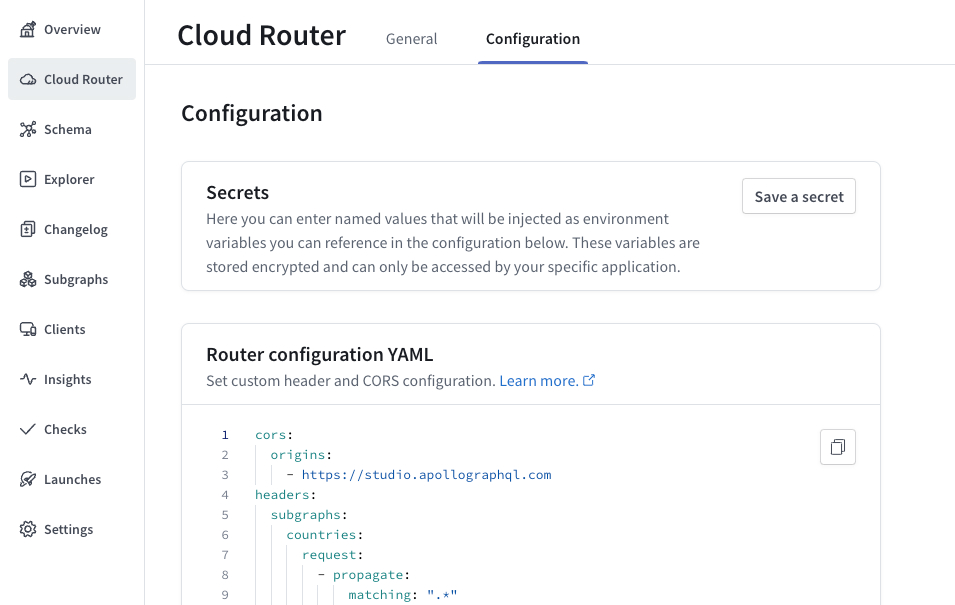
Task: Follow the Learn more link
Action: [538, 381]
